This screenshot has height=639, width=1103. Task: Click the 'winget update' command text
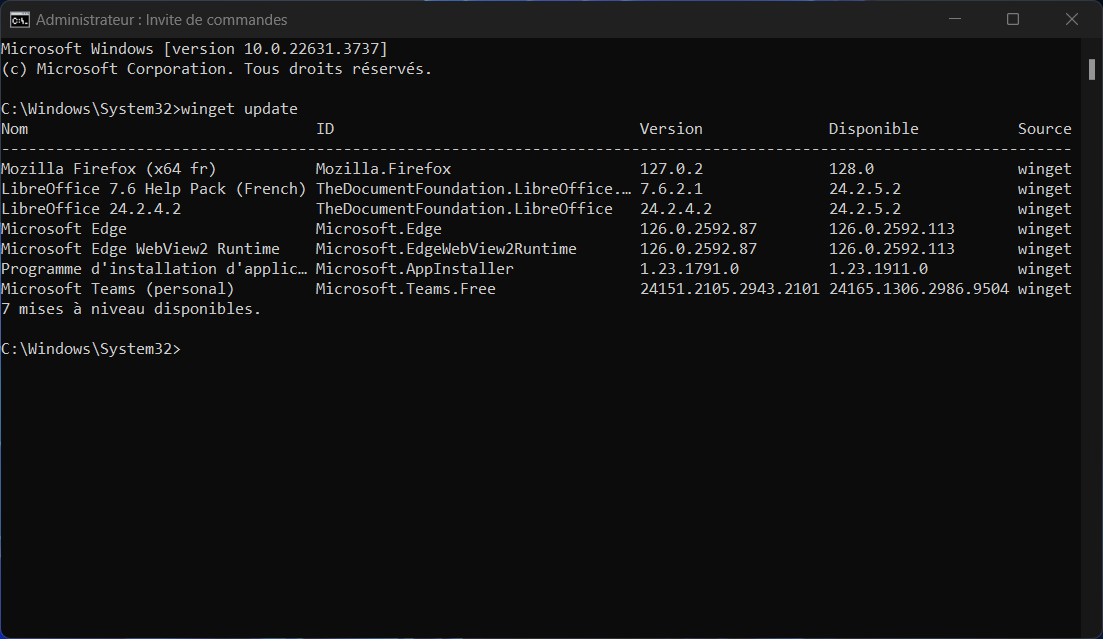coord(240,109)
